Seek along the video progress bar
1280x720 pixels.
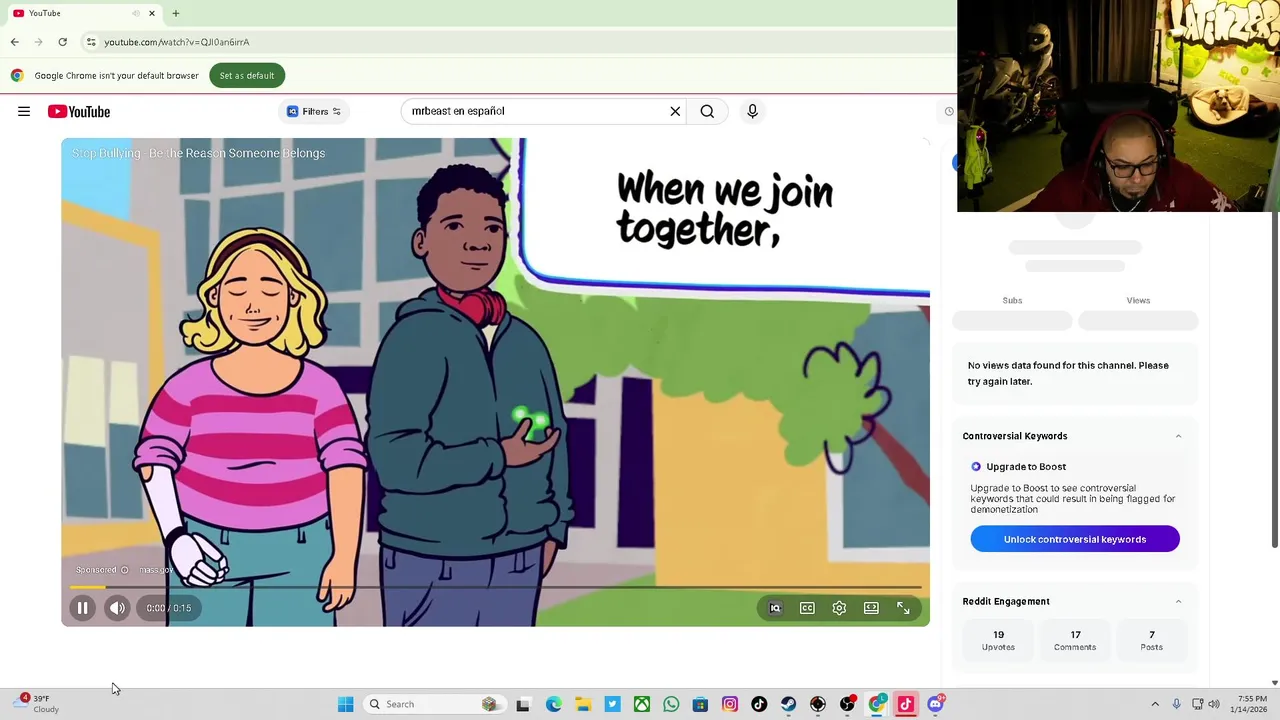click(495, 587)
